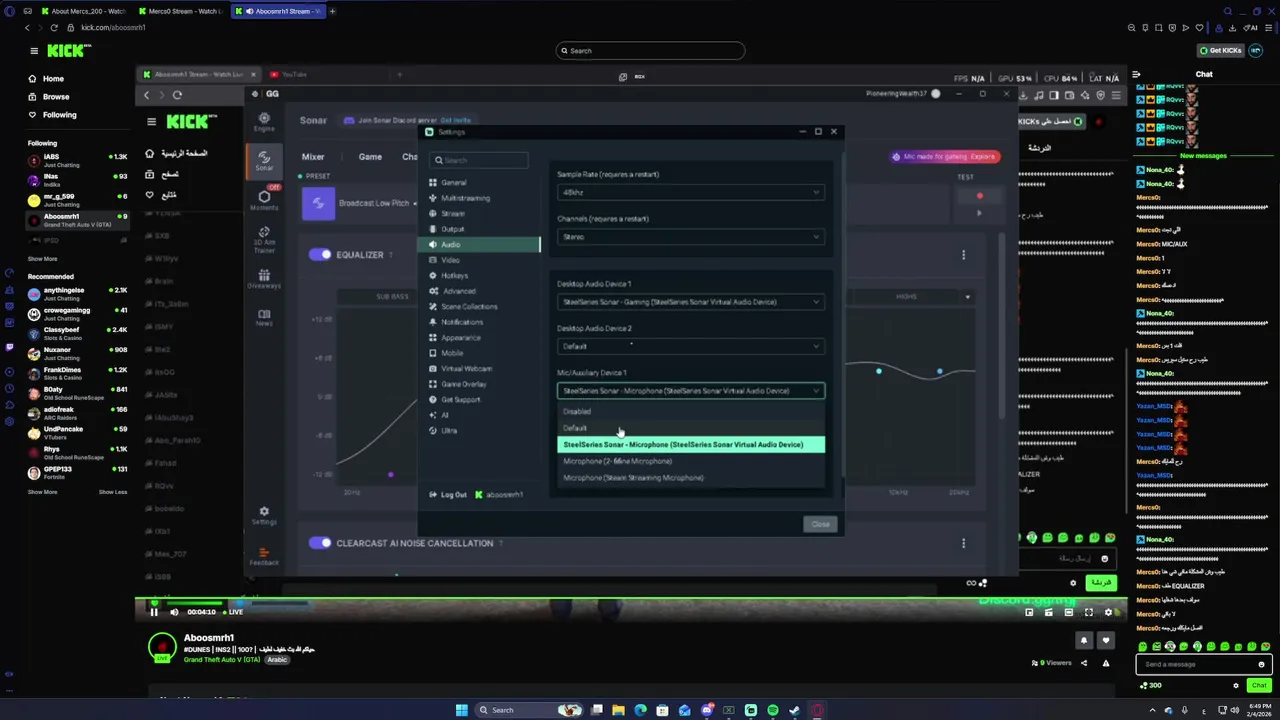This screenshot has height=720, width=1280.
Task: Focus the settings Search field
Action: 479,160
